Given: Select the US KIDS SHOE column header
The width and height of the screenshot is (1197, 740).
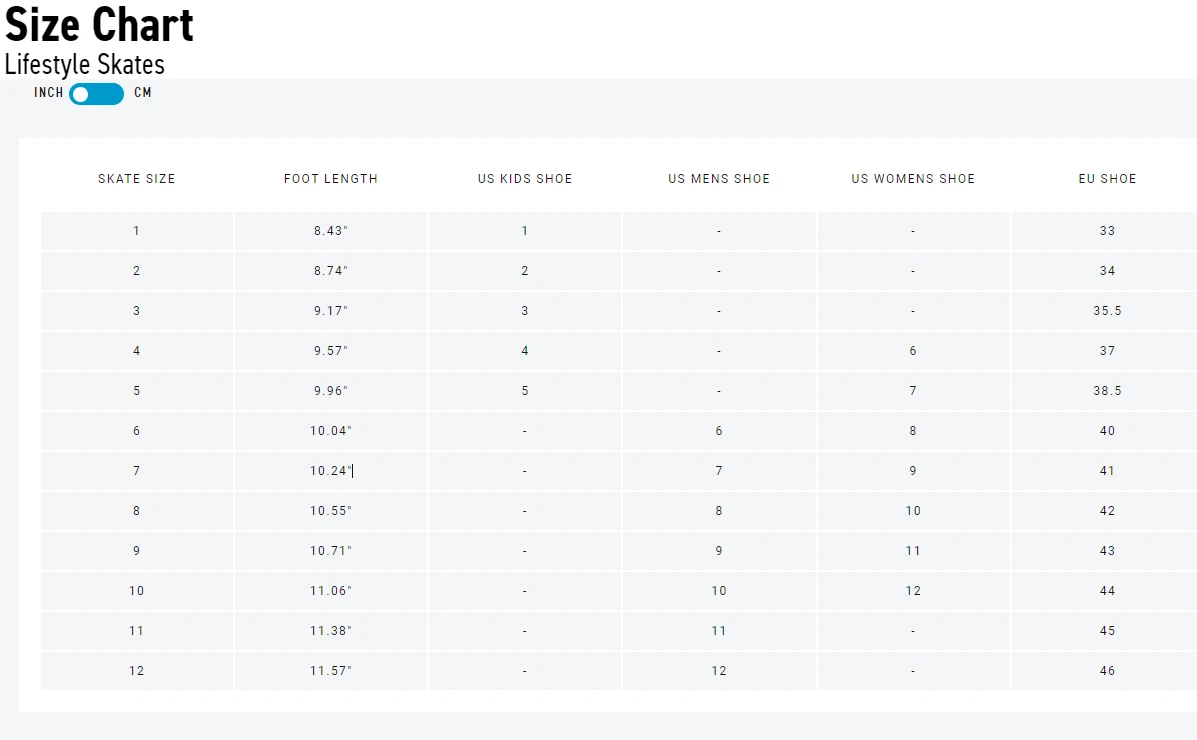Looking at the screenshot, I should coord(525,179).
